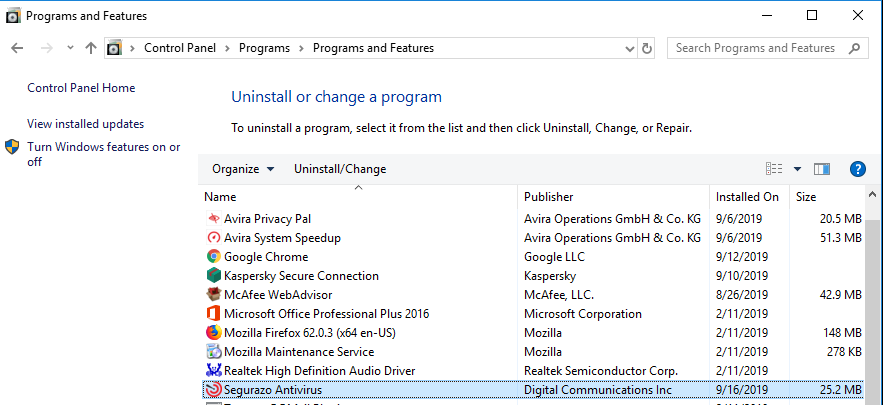Click Realtek Semiconductor Corp. publisher cell
The image size is (883, 405).
[x=601, y=371]
